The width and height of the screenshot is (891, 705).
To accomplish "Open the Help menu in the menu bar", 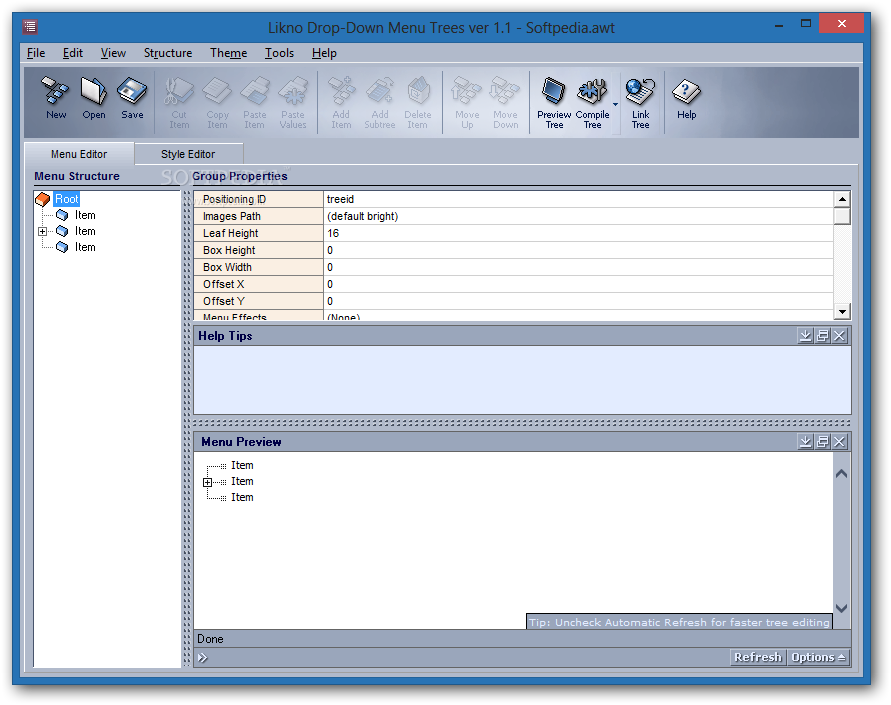I will pos(324,53).
